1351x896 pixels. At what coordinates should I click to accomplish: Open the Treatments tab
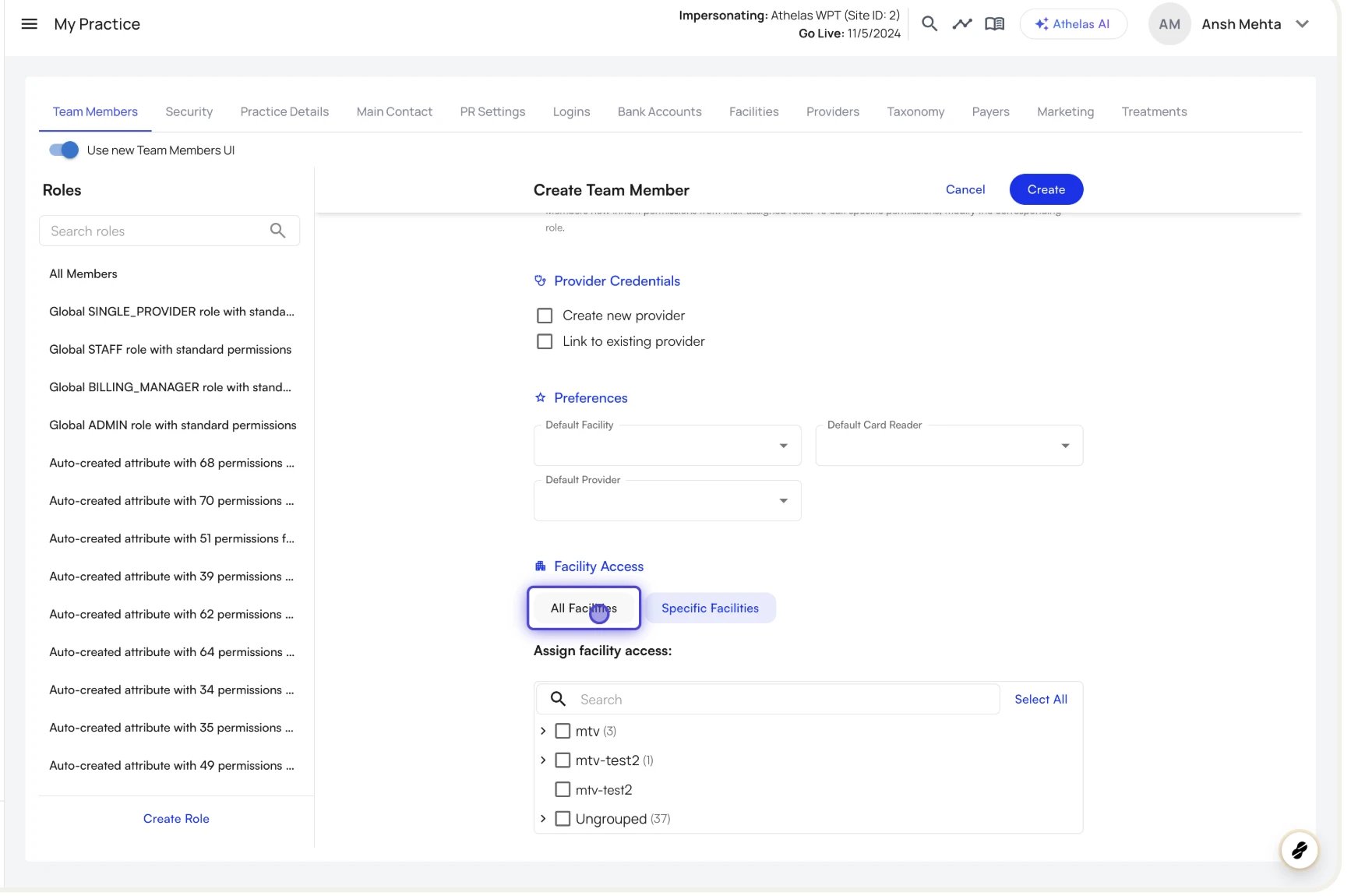click(x=1154, y=111)
